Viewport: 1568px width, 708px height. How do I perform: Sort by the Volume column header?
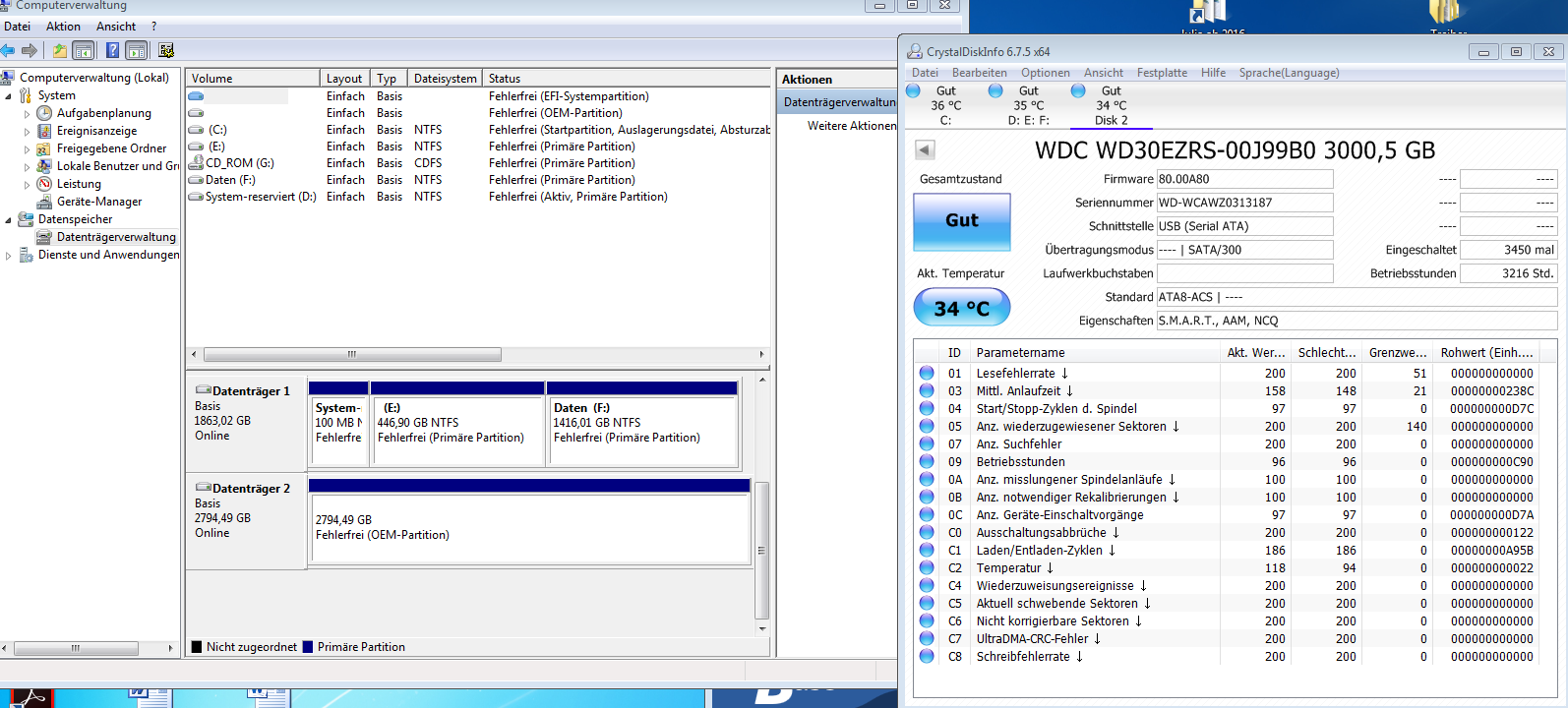tap(253, 79)
